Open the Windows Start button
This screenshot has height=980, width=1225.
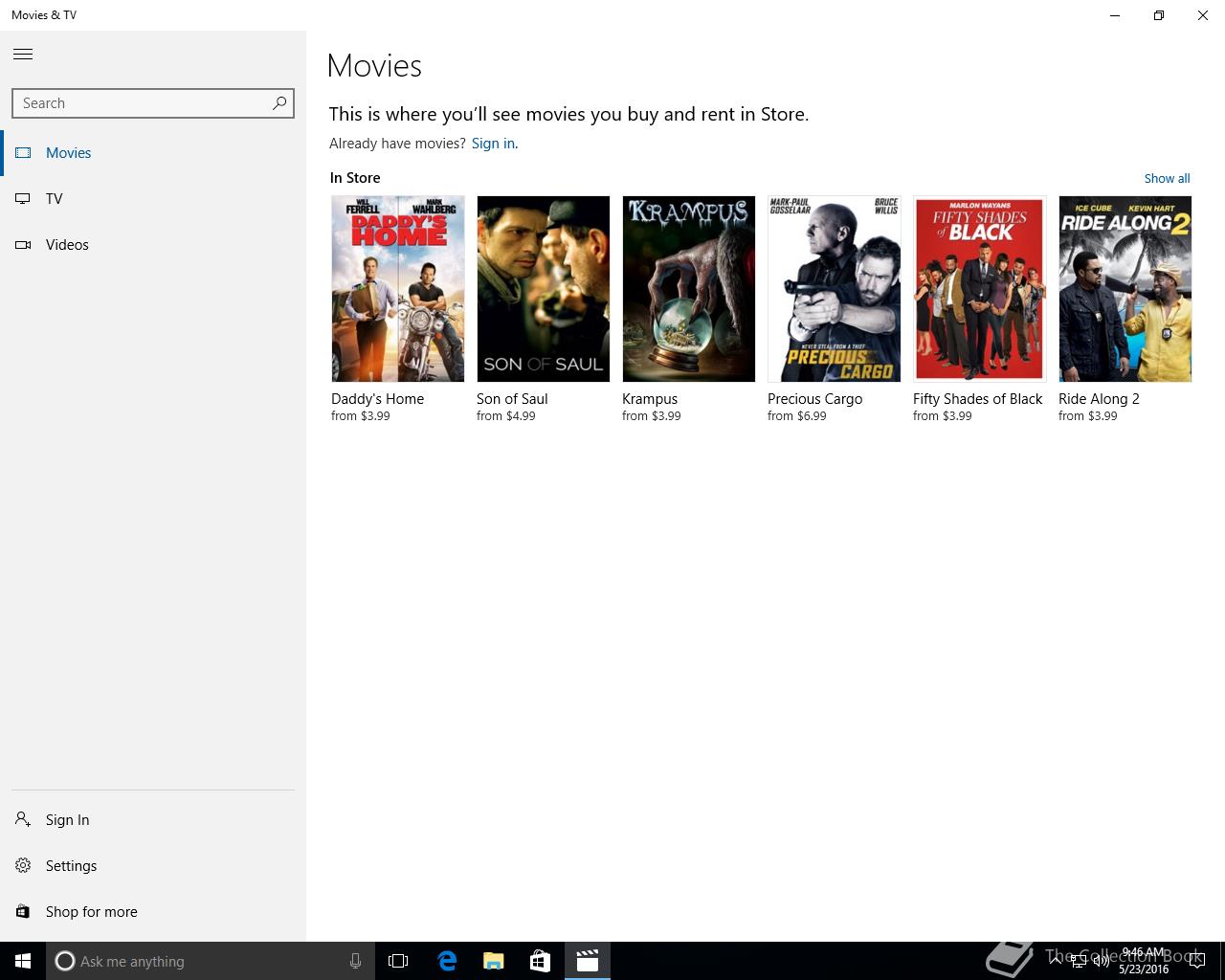pyautogui.click(x=23, y=961)
